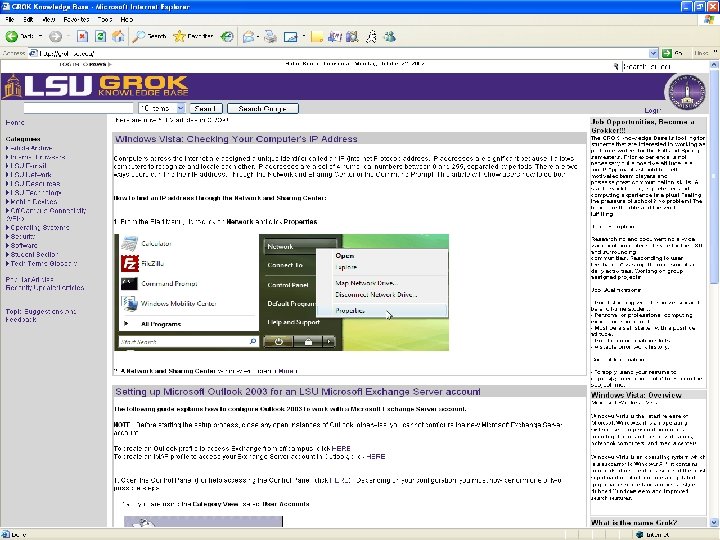
Task: Click the vertical scrollbar down arrow
Action: (714, 522)
